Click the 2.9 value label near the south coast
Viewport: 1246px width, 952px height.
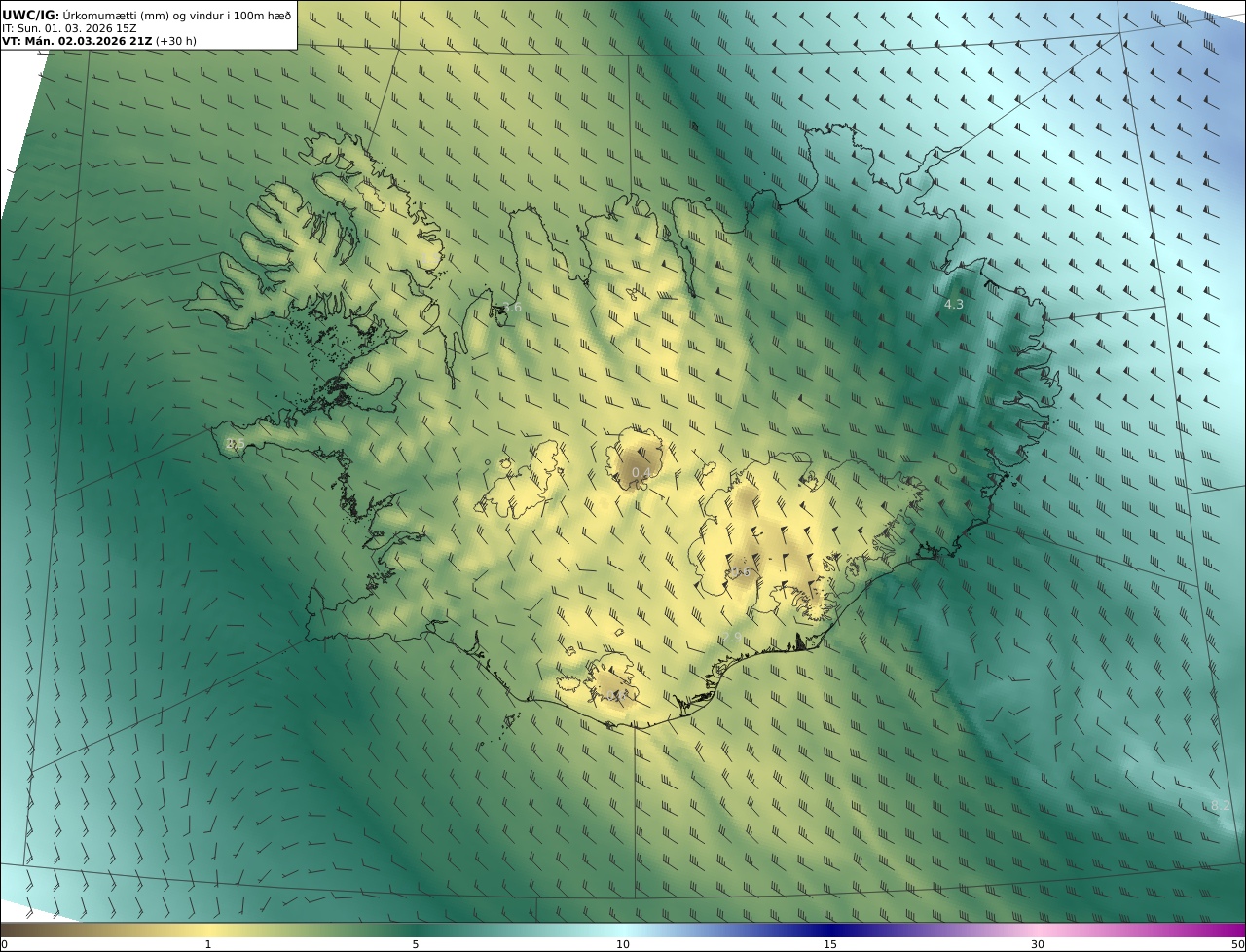tap(732, 638)
